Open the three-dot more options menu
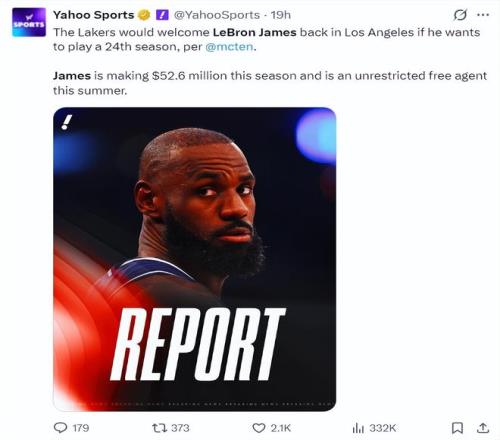500x440 pixels. click(x=483, y=15)
